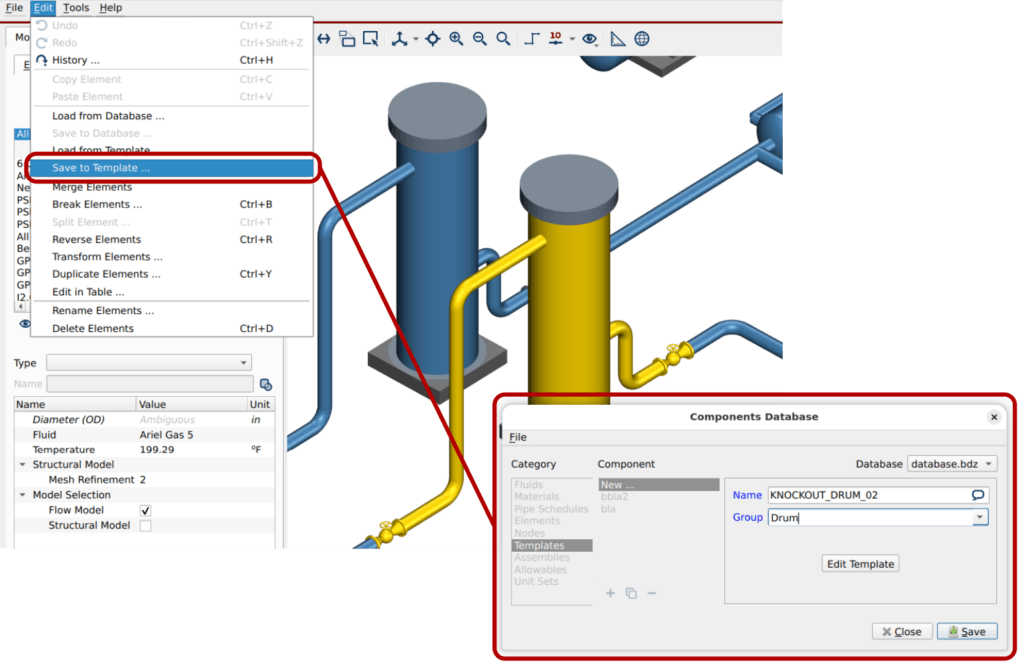
Task: Open the File menu
Action: (x=14, y=8)
